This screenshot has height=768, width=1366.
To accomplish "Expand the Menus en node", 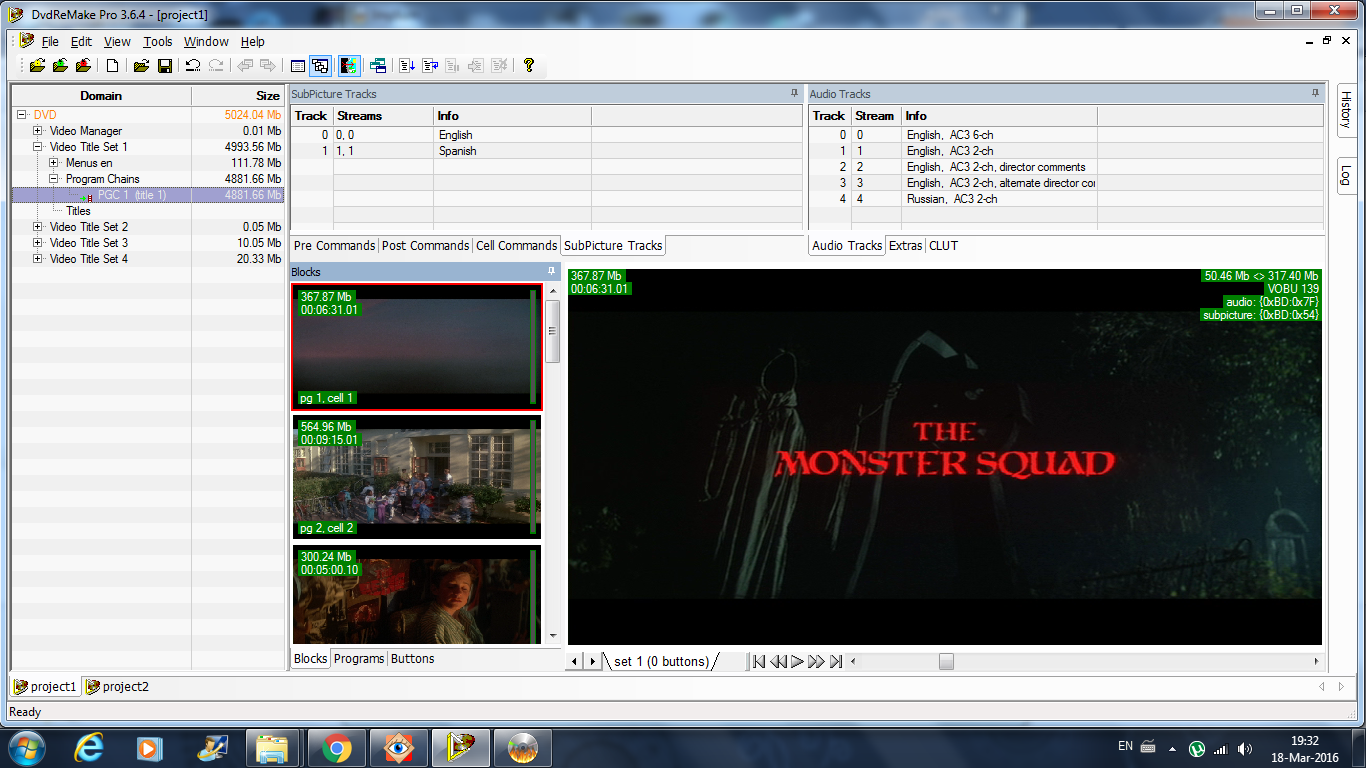I will [x=54, y=163].
